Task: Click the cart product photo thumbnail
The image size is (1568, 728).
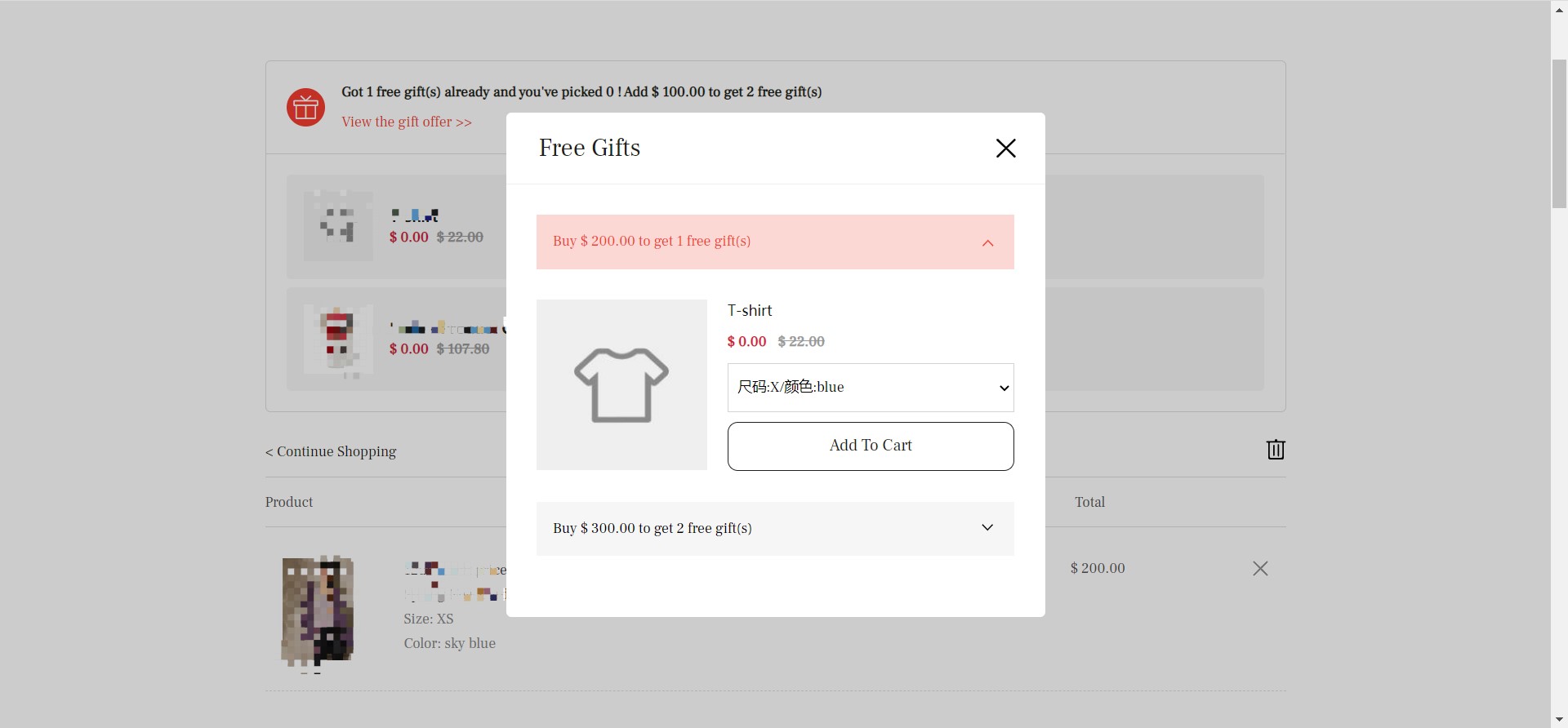Action: 318,614
